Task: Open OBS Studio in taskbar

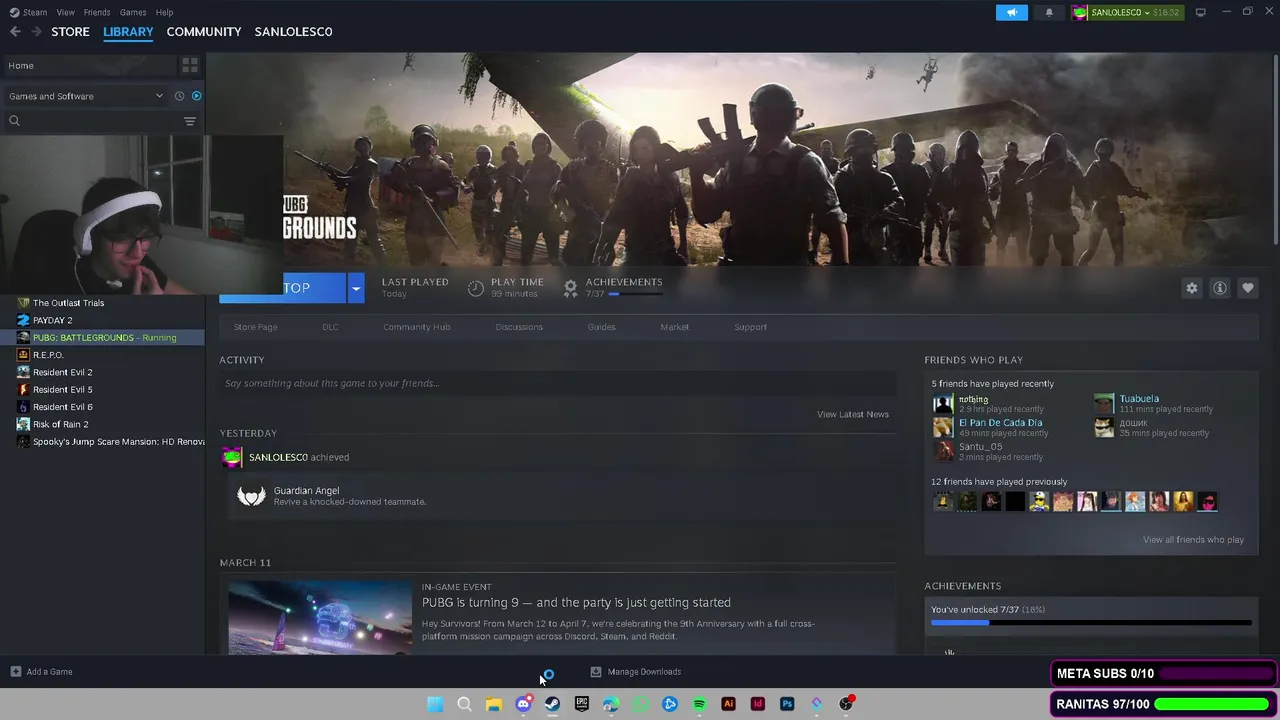Action: click(x=846, y=704)
